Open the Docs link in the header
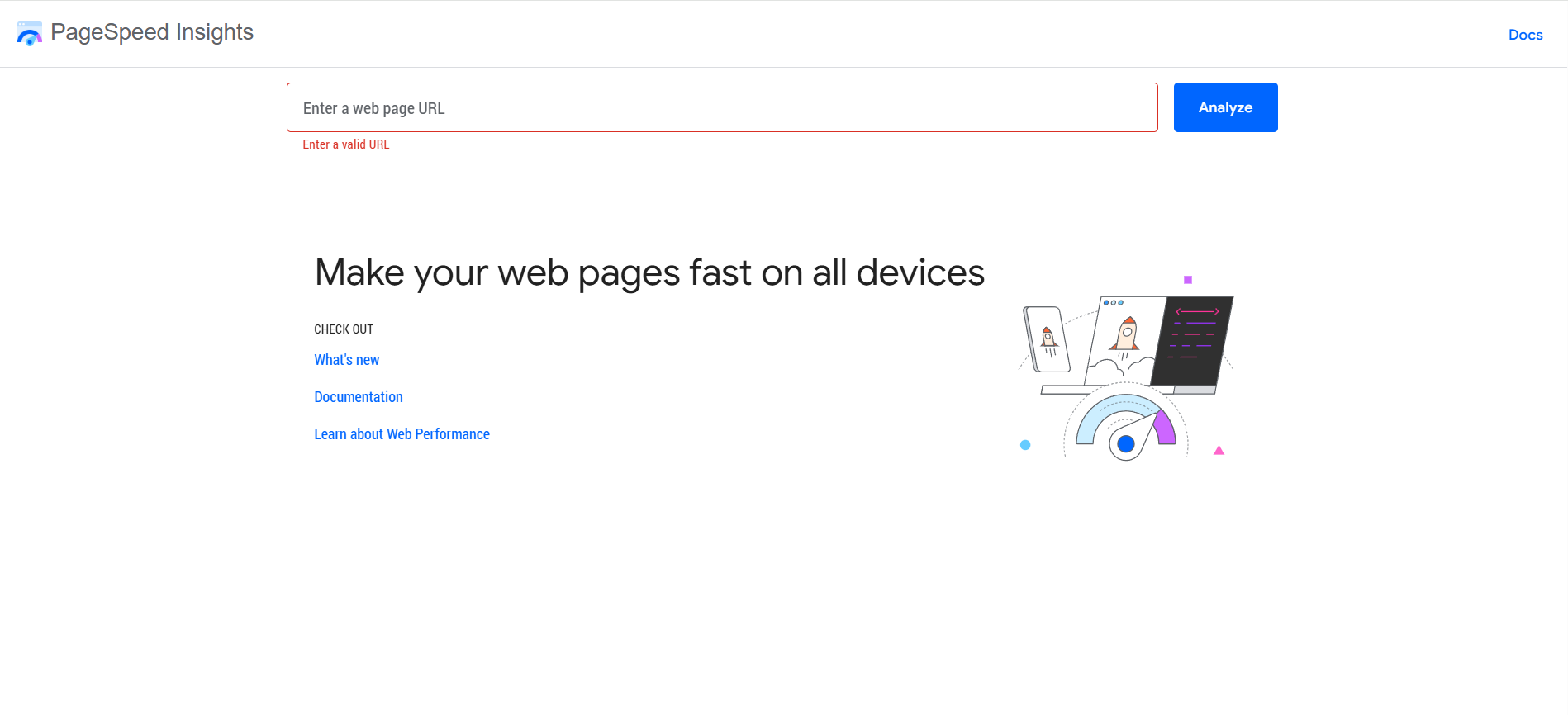This screenshot has width=1568, height=715. pyautogui.click(x=1525, y=34)
